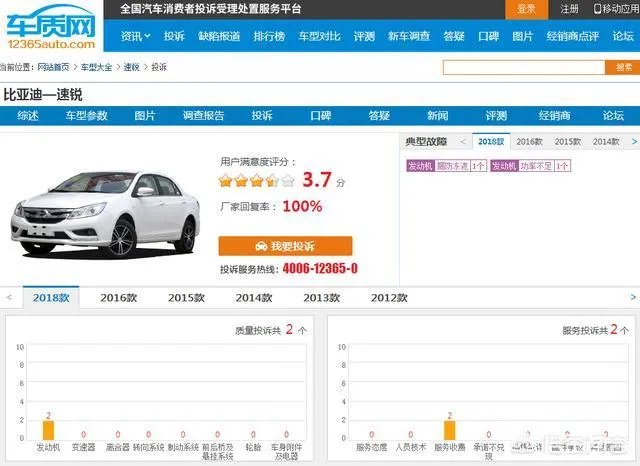
Task: Click the left arrow of model-year tabs
Action: click(x=9, y=297)
